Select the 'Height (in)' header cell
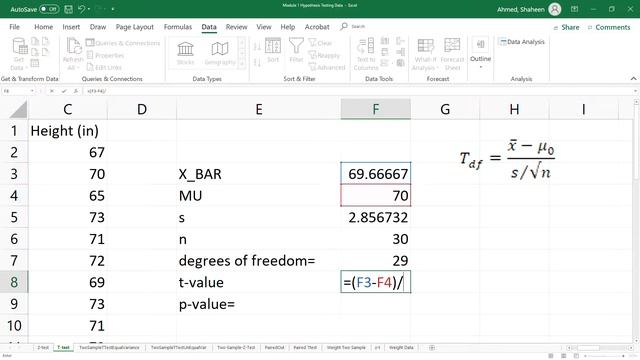640x360 pixels. 68,131
